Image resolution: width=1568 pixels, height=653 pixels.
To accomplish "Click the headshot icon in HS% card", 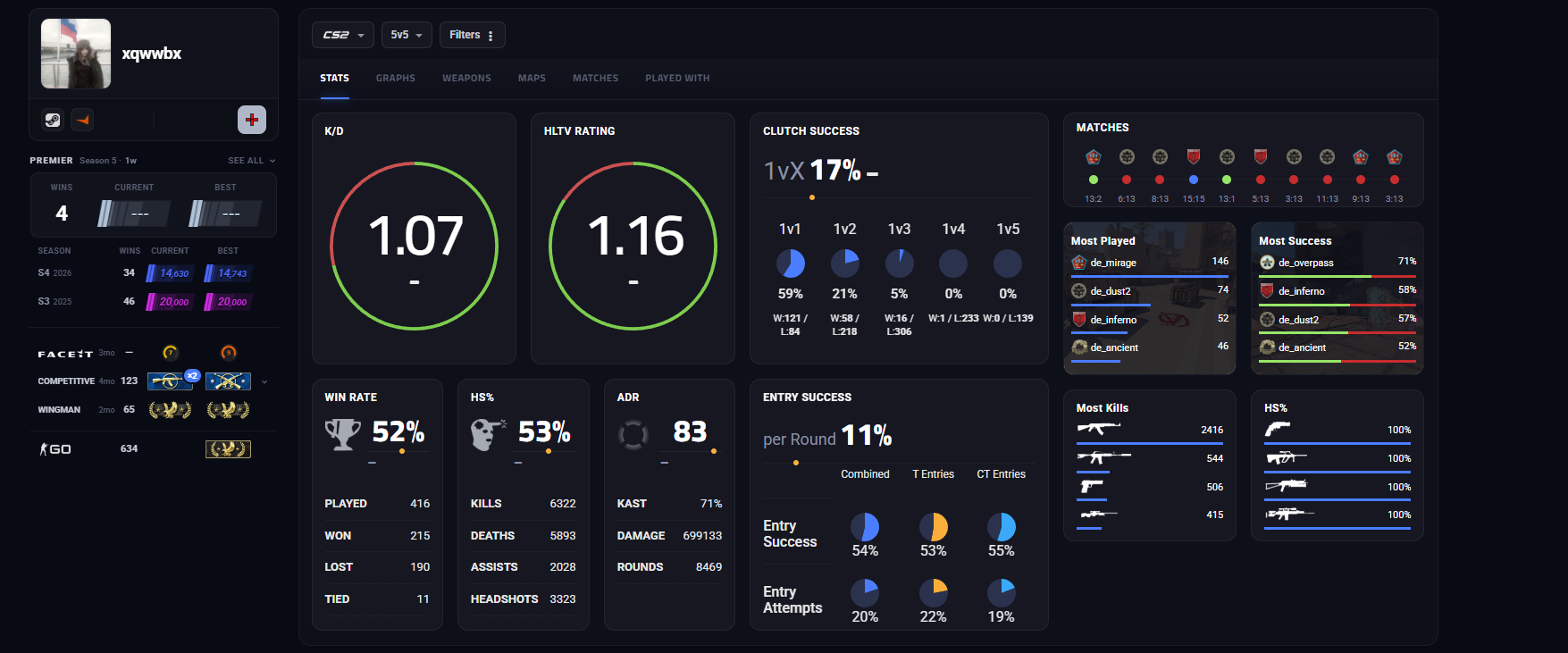I will [488, 434].
